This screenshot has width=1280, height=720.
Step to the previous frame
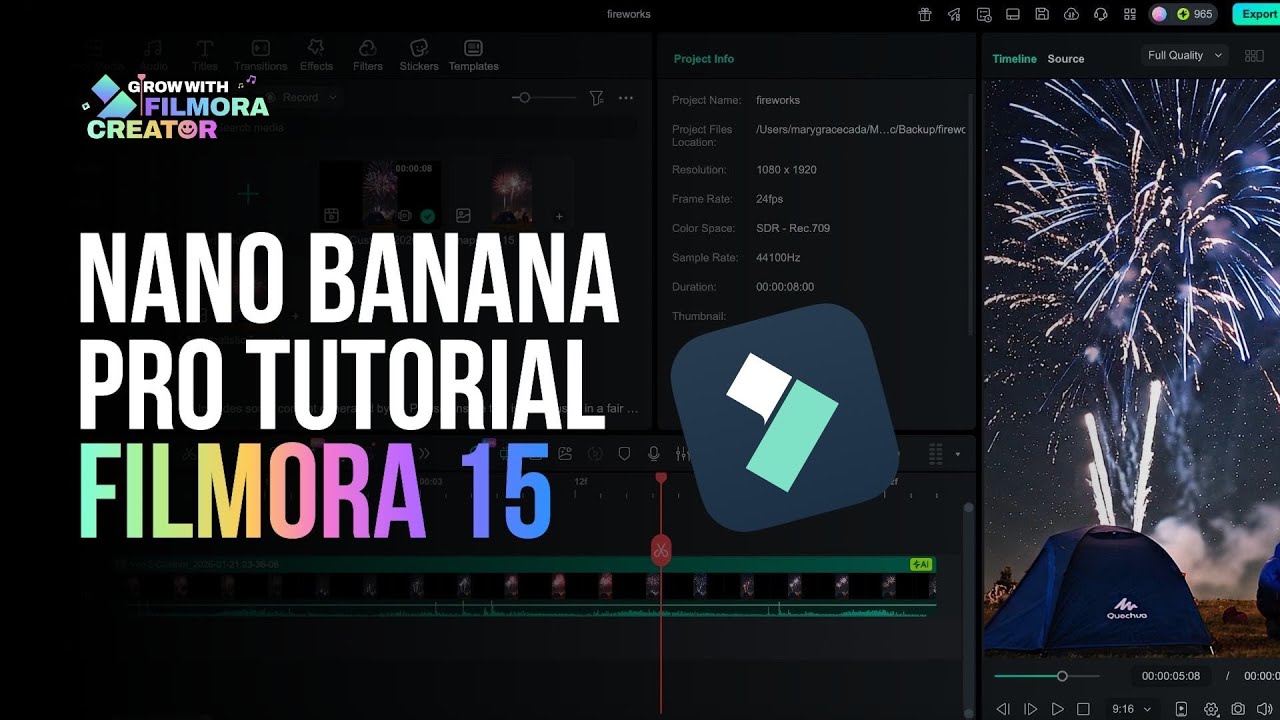coord(1002,709)
